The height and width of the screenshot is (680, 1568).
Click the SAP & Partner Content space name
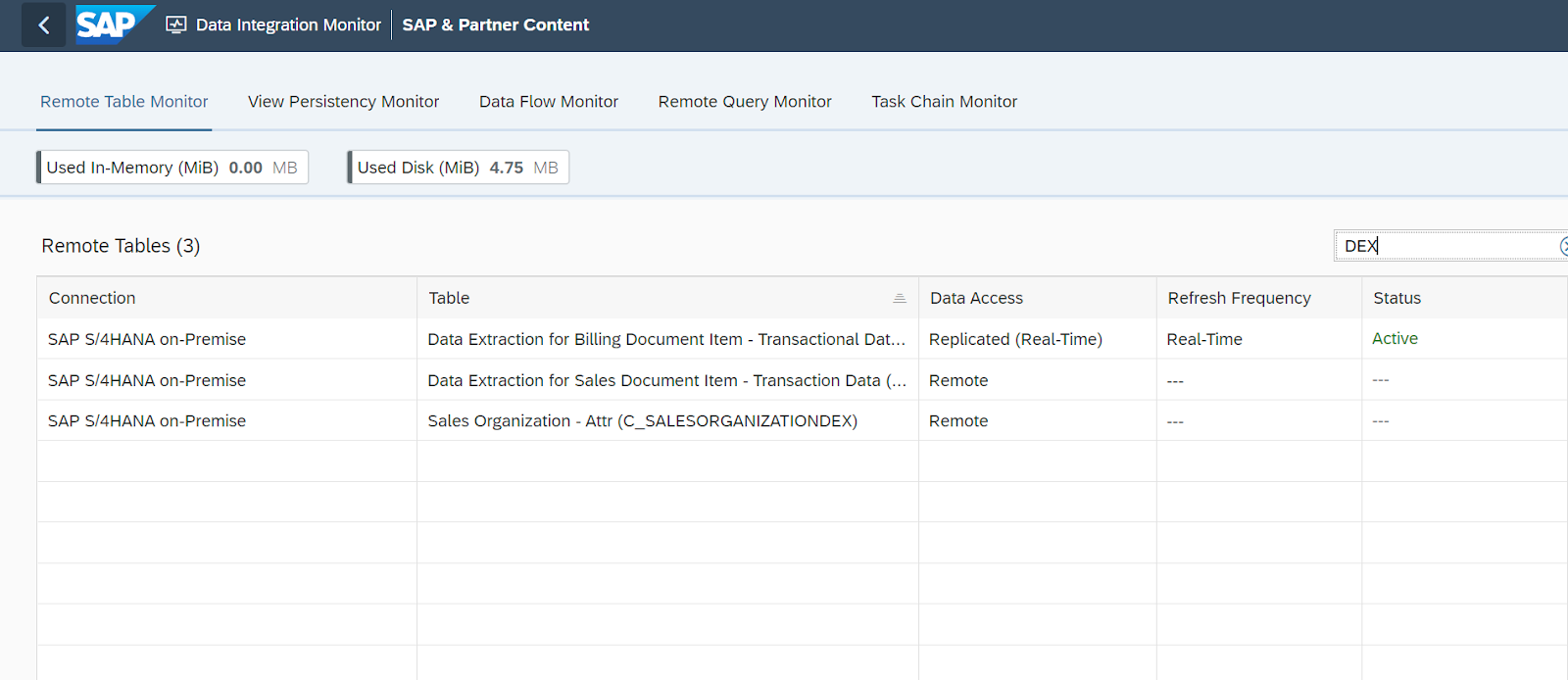click(496, 25)
